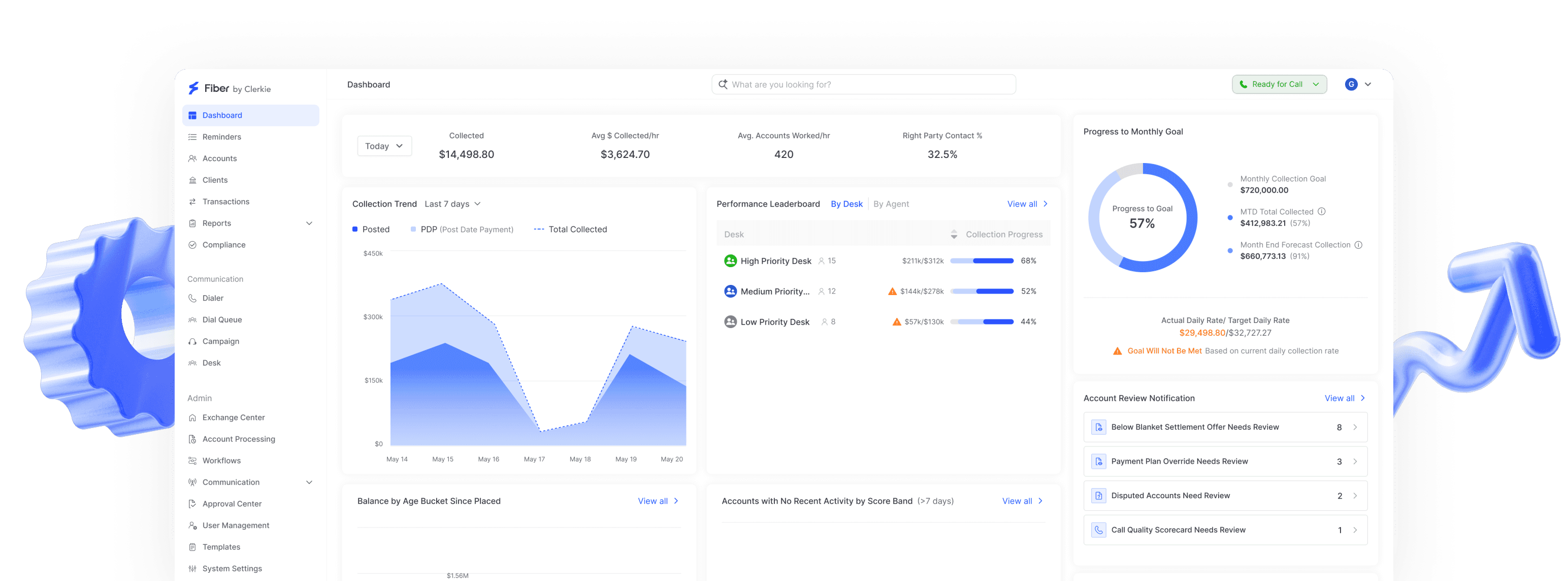Click sort arrows beside Collection Progress header

point(954,235)
